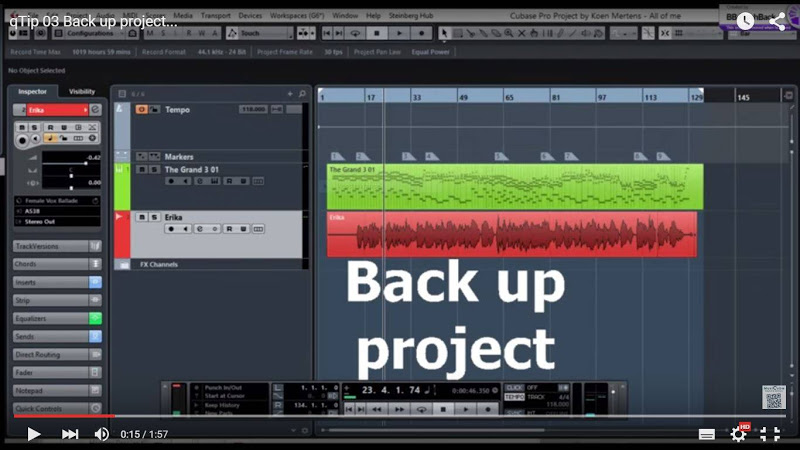Image resolution: width=800 pixels, height=450 pixels.
Task: Expand the Notepad inspector section
Action: 57,390
